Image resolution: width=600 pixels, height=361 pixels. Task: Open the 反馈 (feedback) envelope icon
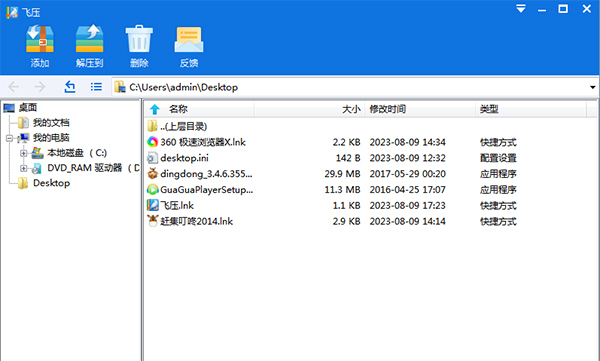(189, 39)
